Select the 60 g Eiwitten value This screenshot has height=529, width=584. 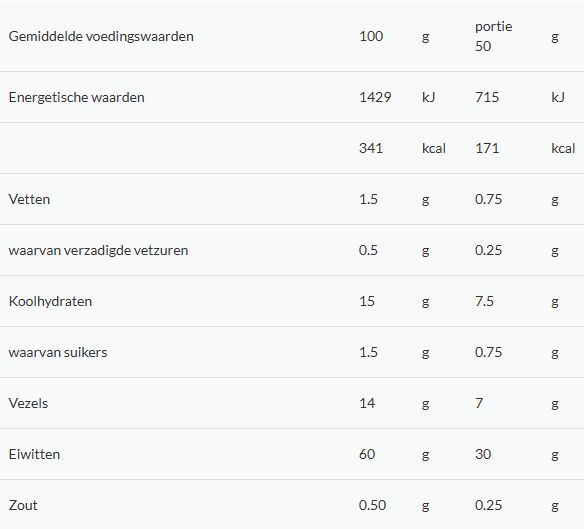pyautogui.click(x=367, y=454)
